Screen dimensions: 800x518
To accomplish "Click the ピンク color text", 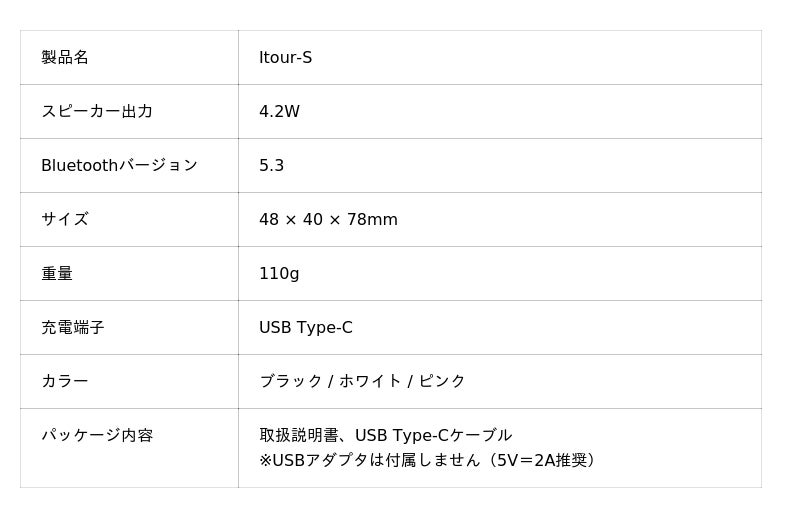I will [x=441, y=382].
